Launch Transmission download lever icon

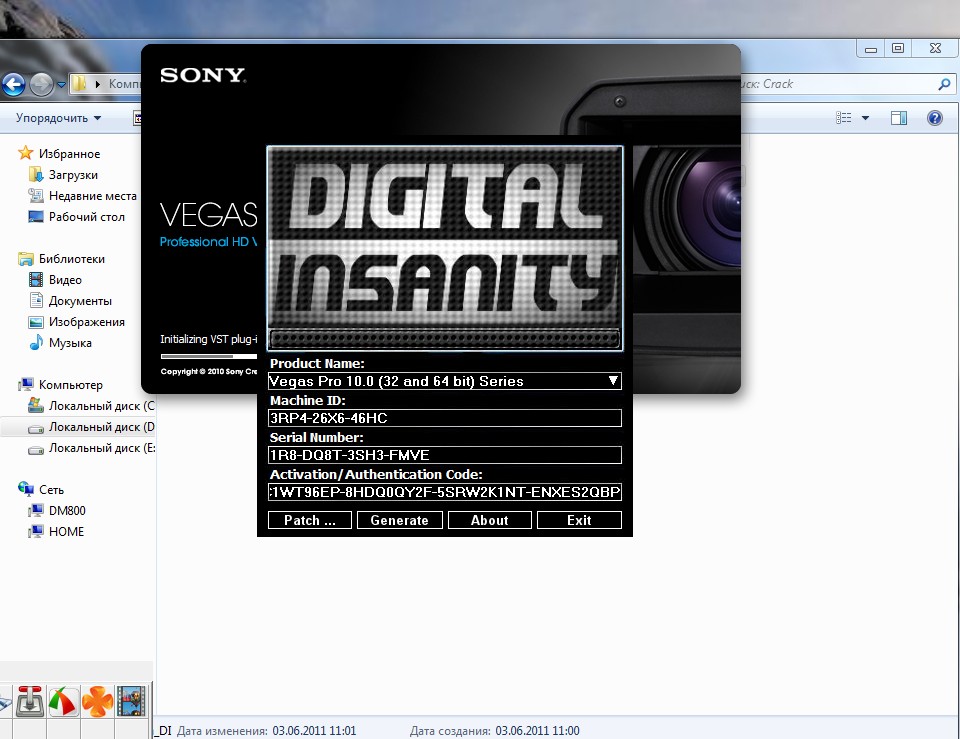29,702
